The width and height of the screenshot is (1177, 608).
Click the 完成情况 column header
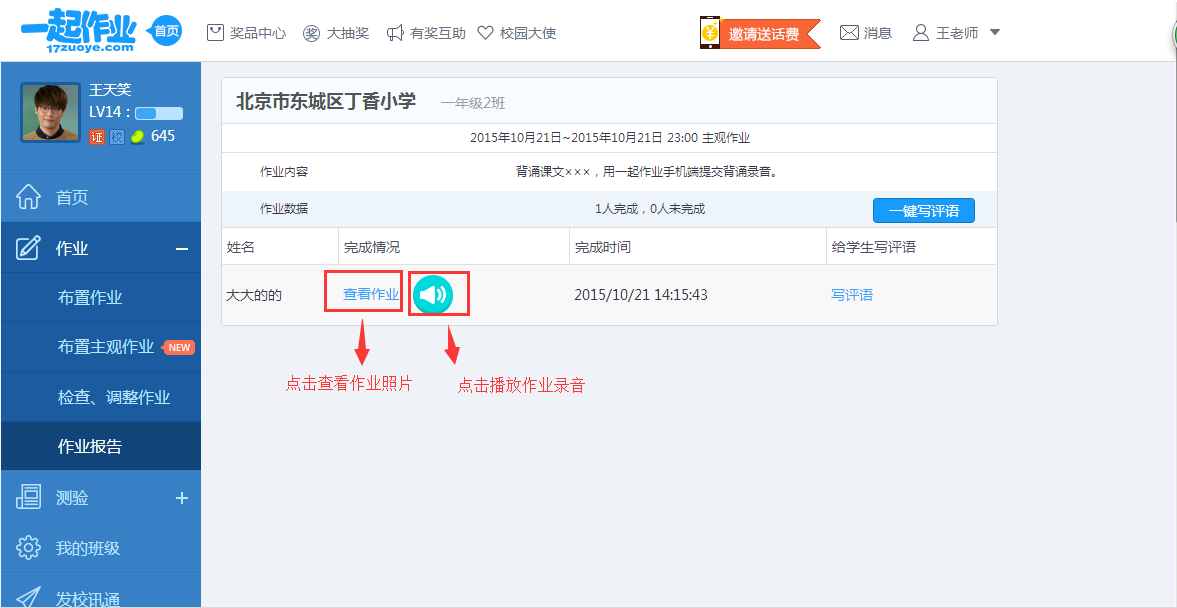(372, 247)
